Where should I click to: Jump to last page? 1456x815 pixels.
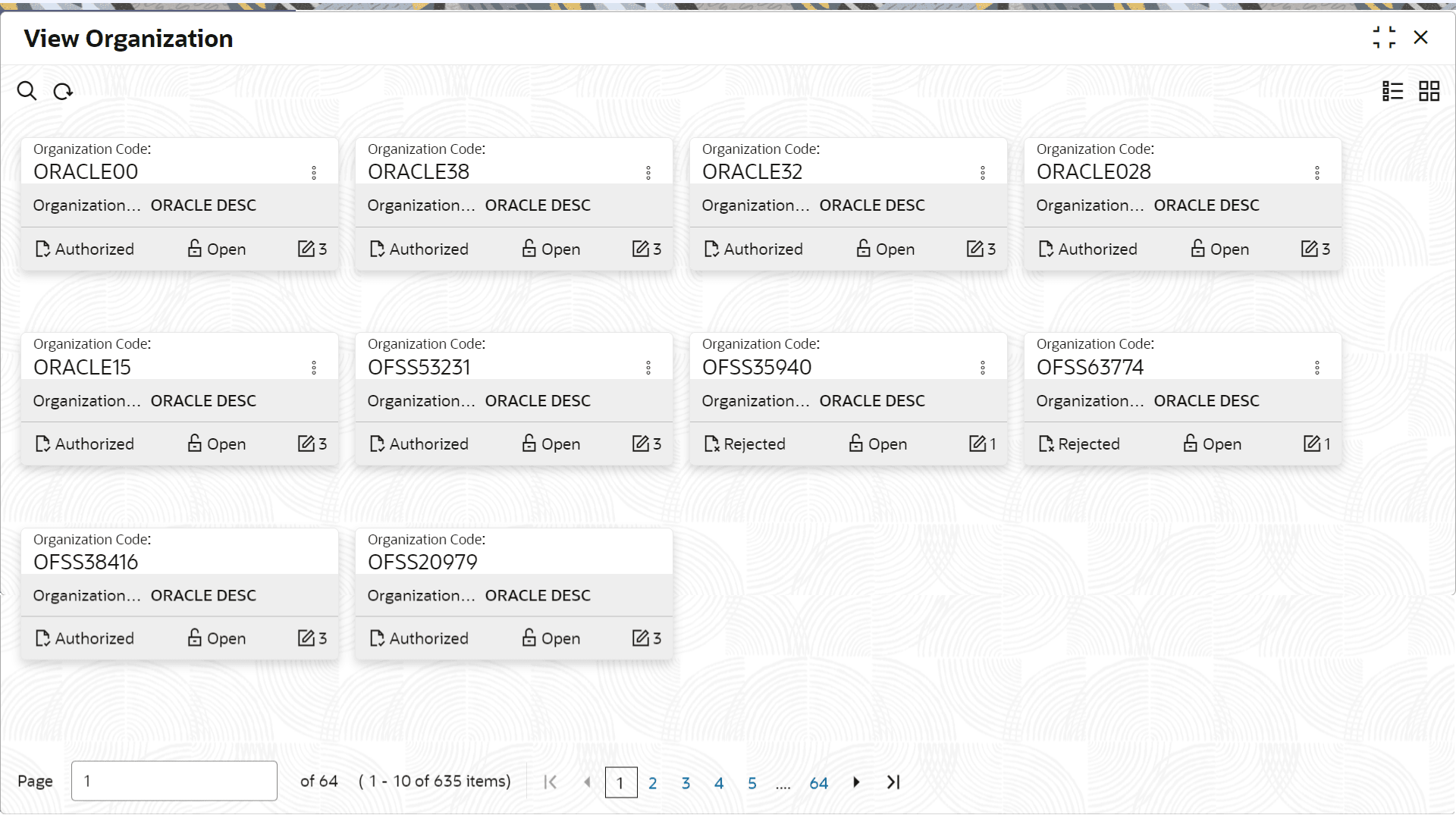893,782
